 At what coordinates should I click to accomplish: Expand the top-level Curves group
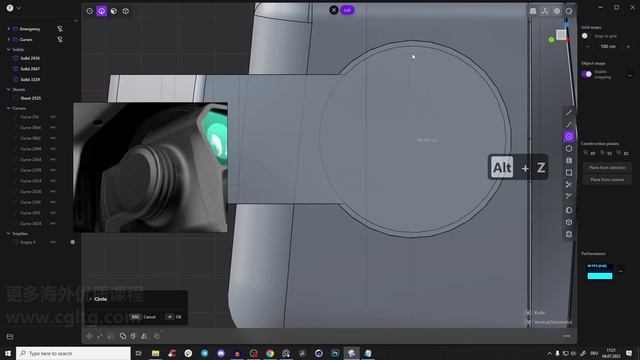pyautogui.click(x=9, y=39)
